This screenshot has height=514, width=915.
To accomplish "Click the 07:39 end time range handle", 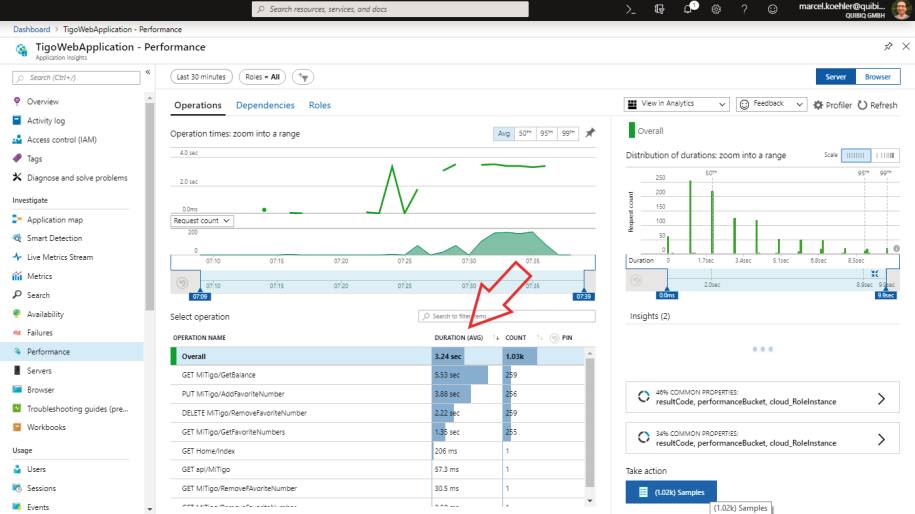I will pos(584,296).
